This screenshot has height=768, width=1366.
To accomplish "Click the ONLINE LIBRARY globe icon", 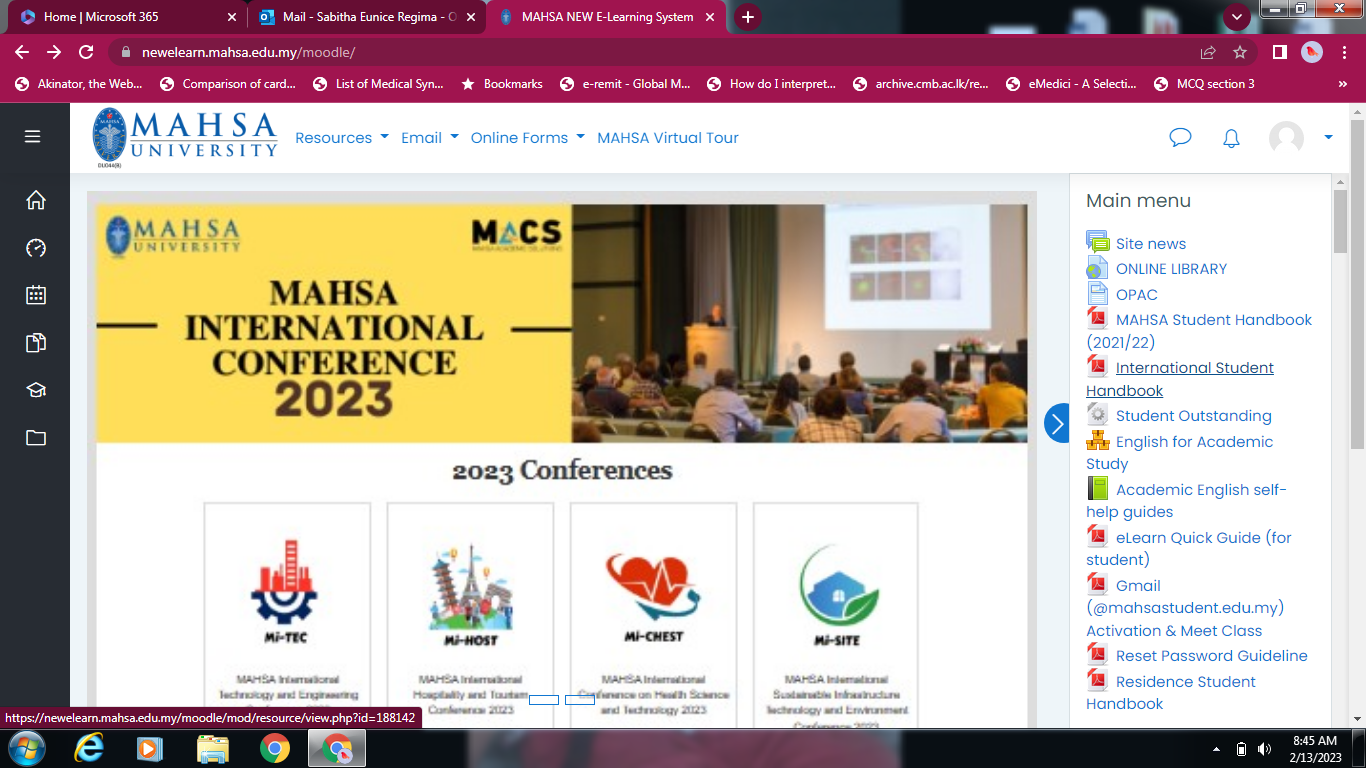I will (1098, 268).
